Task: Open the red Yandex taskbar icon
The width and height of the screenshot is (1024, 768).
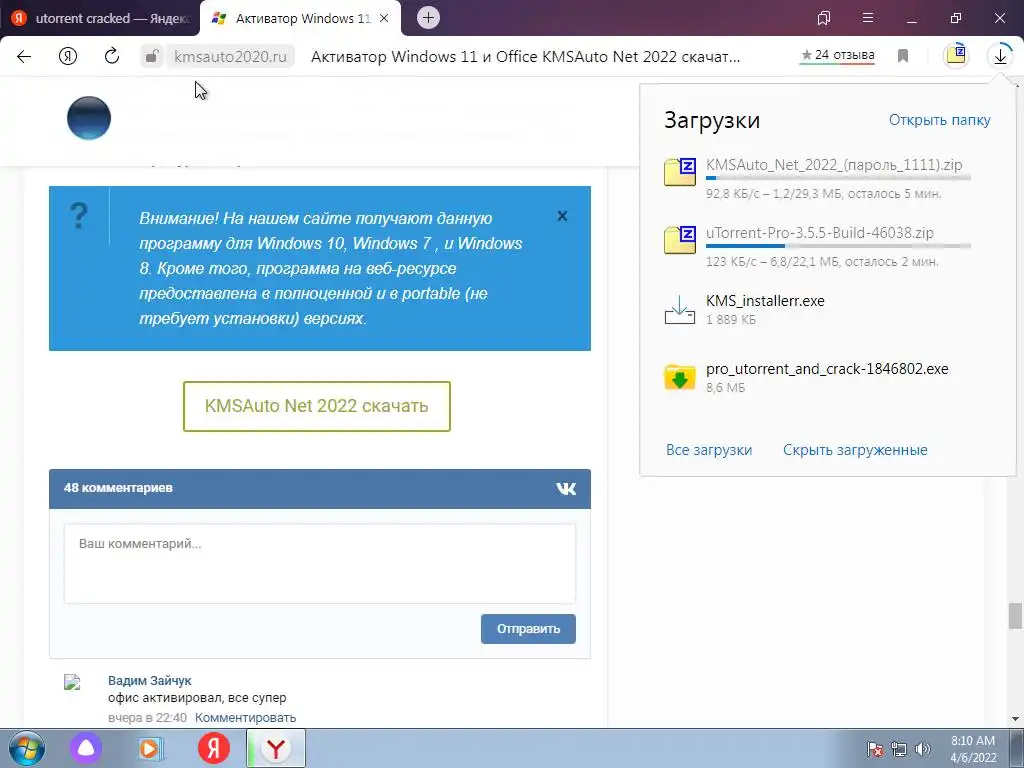Action: pyautogui.click(x=214, y=748)
